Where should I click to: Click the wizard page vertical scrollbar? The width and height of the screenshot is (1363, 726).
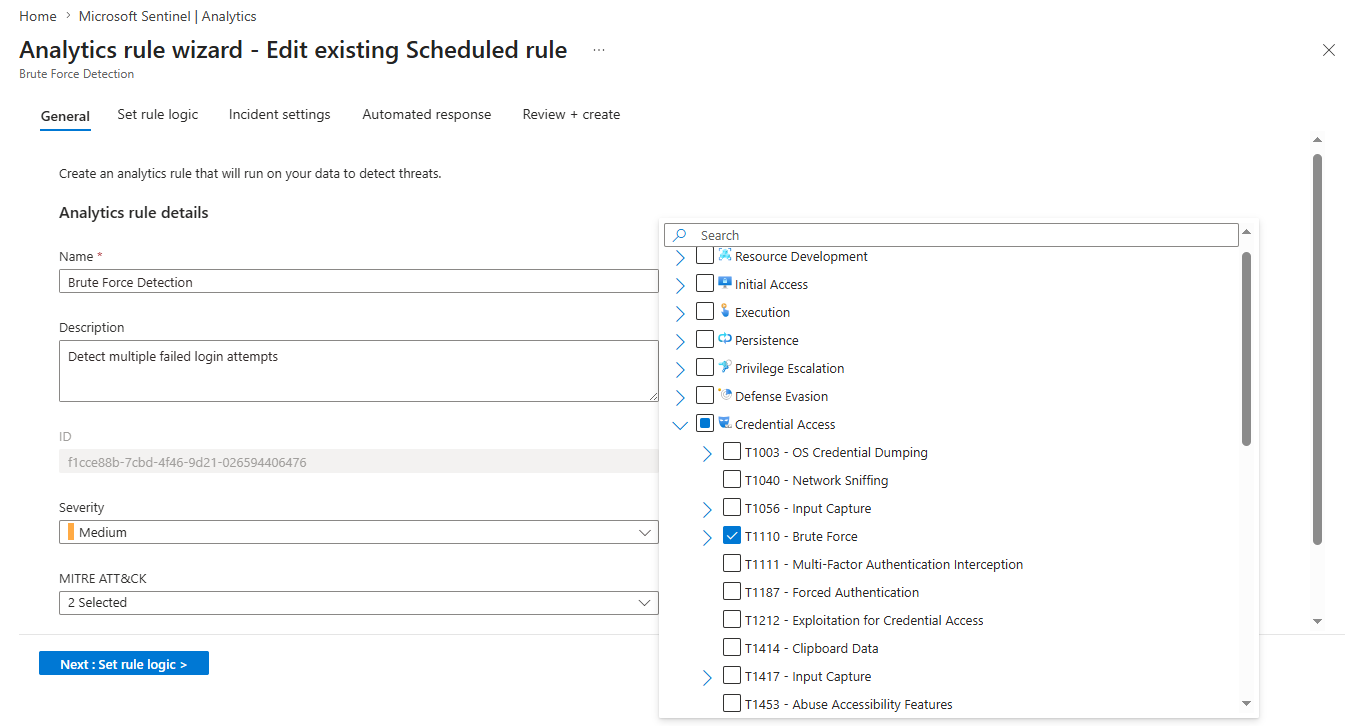coord(1317,350)
